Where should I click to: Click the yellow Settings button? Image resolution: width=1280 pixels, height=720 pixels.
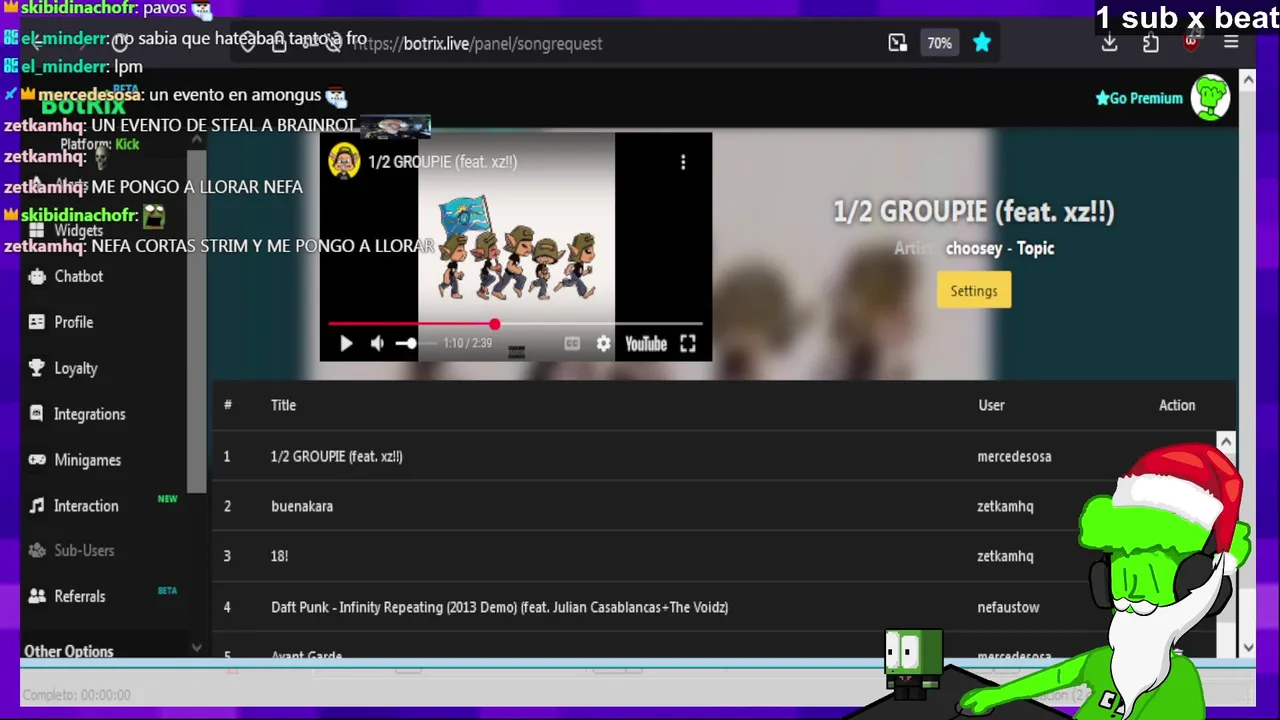(x=974, y=291)
